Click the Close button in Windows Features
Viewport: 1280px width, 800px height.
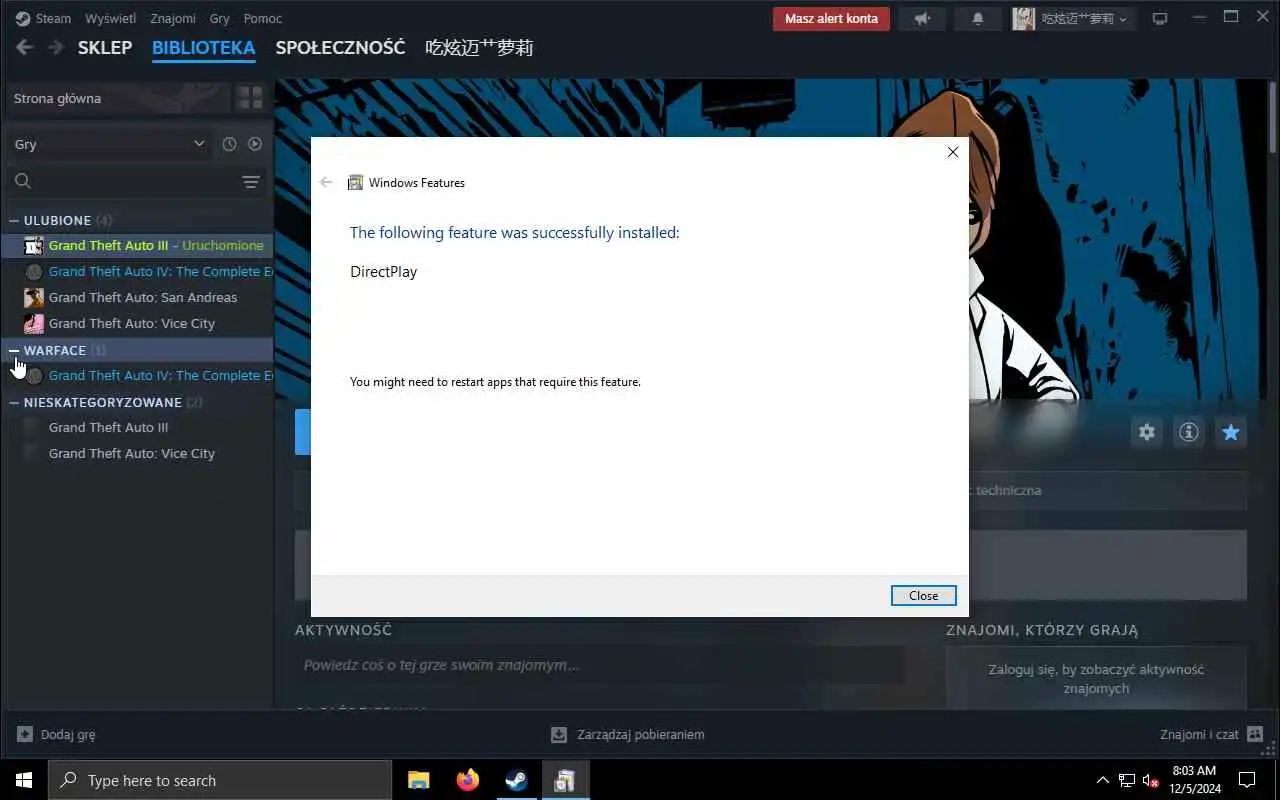click(923, 595)
